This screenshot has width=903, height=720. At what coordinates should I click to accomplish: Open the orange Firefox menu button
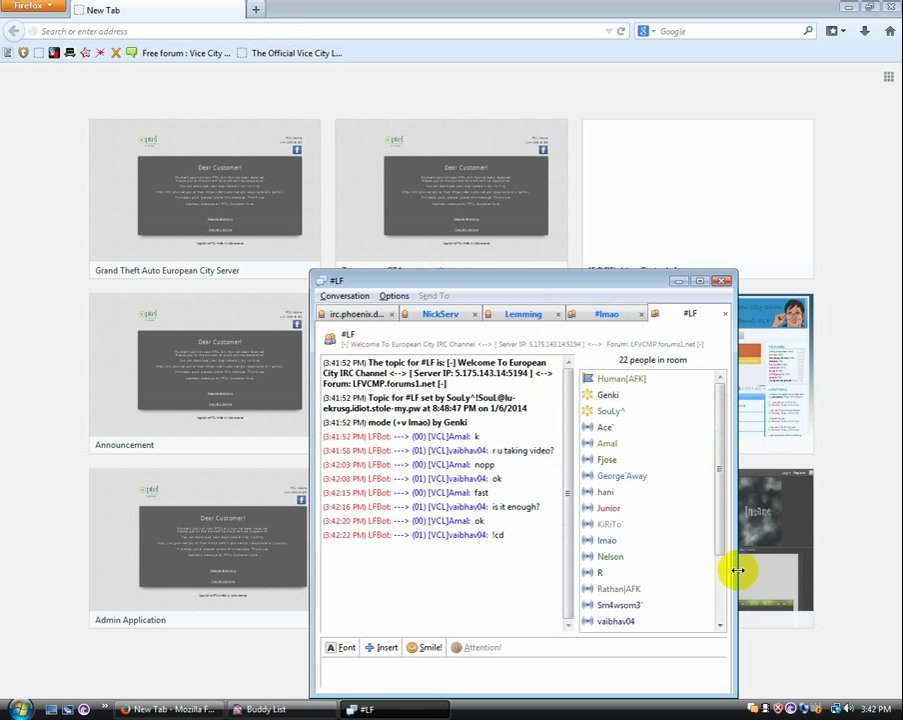33,6
